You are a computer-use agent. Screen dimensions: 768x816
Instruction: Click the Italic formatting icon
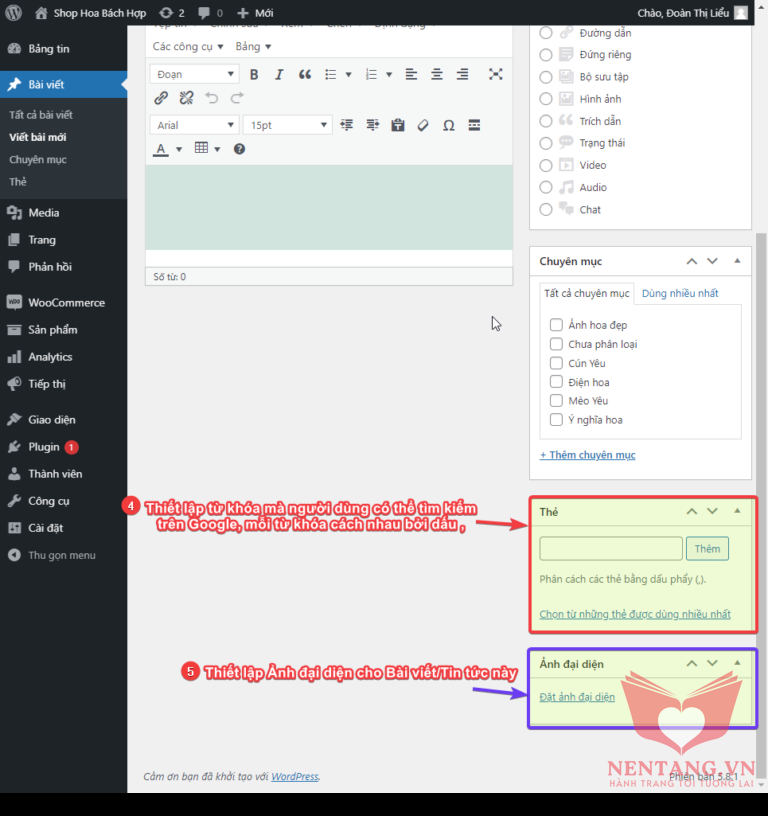(x=279, y=74)
